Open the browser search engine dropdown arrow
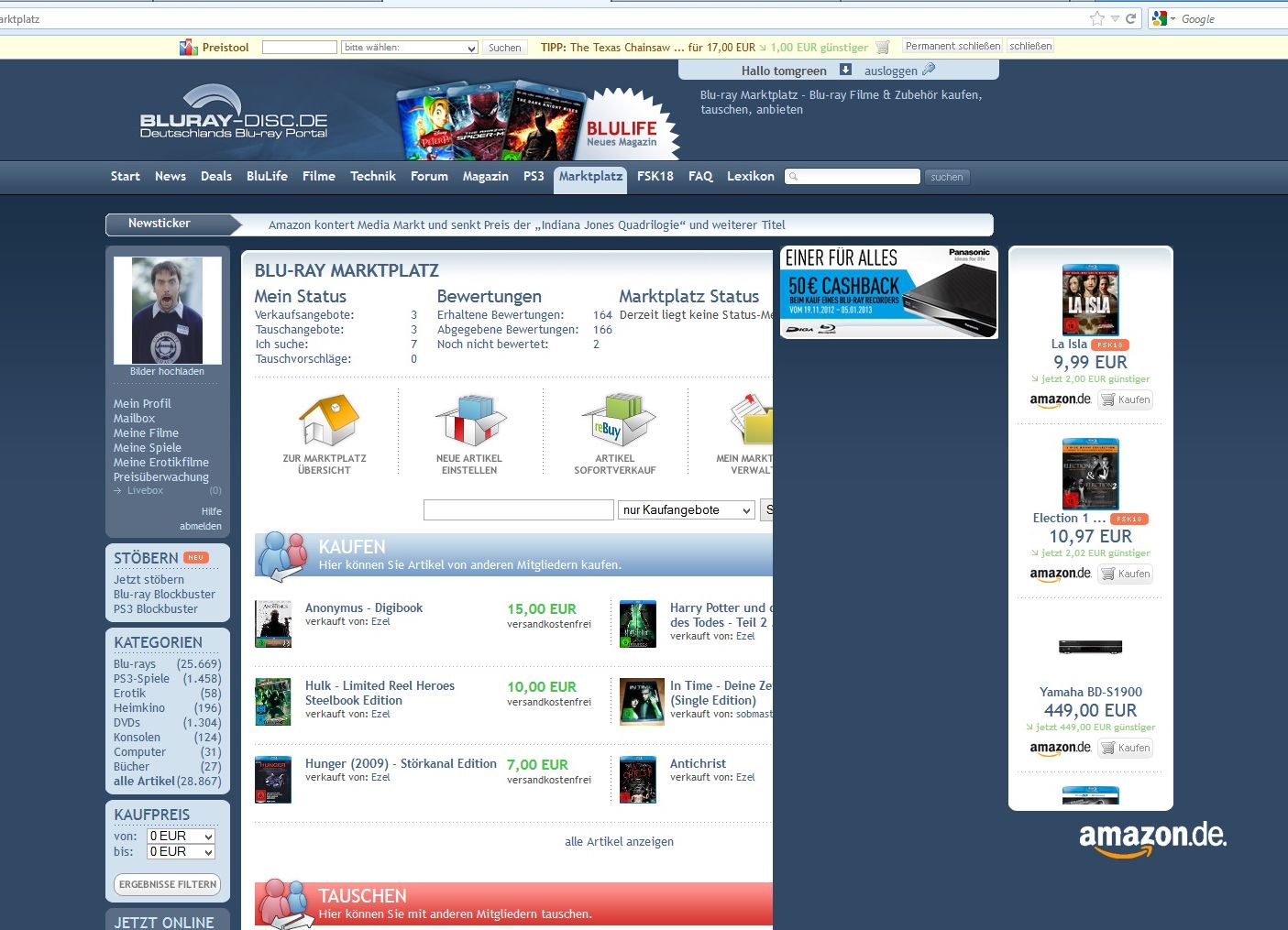Image resolution: width=1288 pixels, height=930 pixels. coord(1172,18)
